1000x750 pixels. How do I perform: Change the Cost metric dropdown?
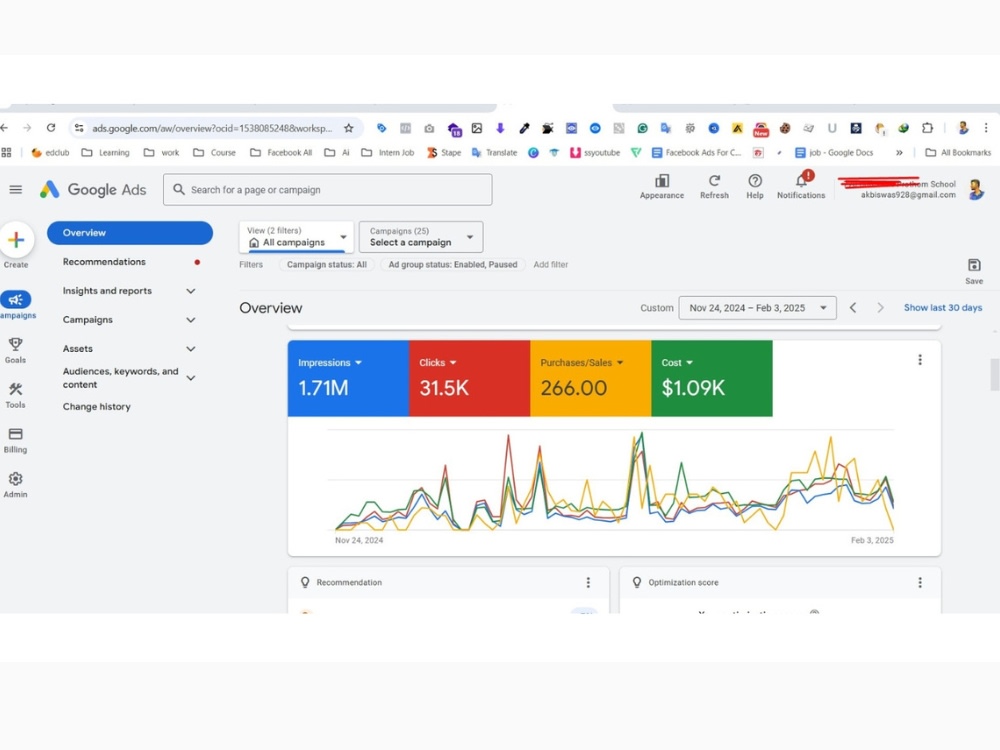point(677,362)
